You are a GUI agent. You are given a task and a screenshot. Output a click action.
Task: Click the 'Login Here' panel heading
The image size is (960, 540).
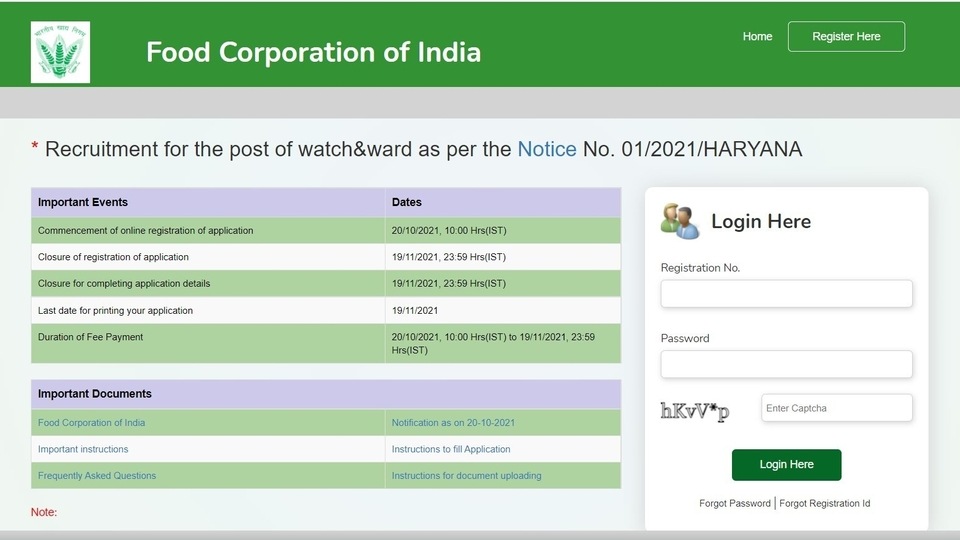[x=760, y=221]
